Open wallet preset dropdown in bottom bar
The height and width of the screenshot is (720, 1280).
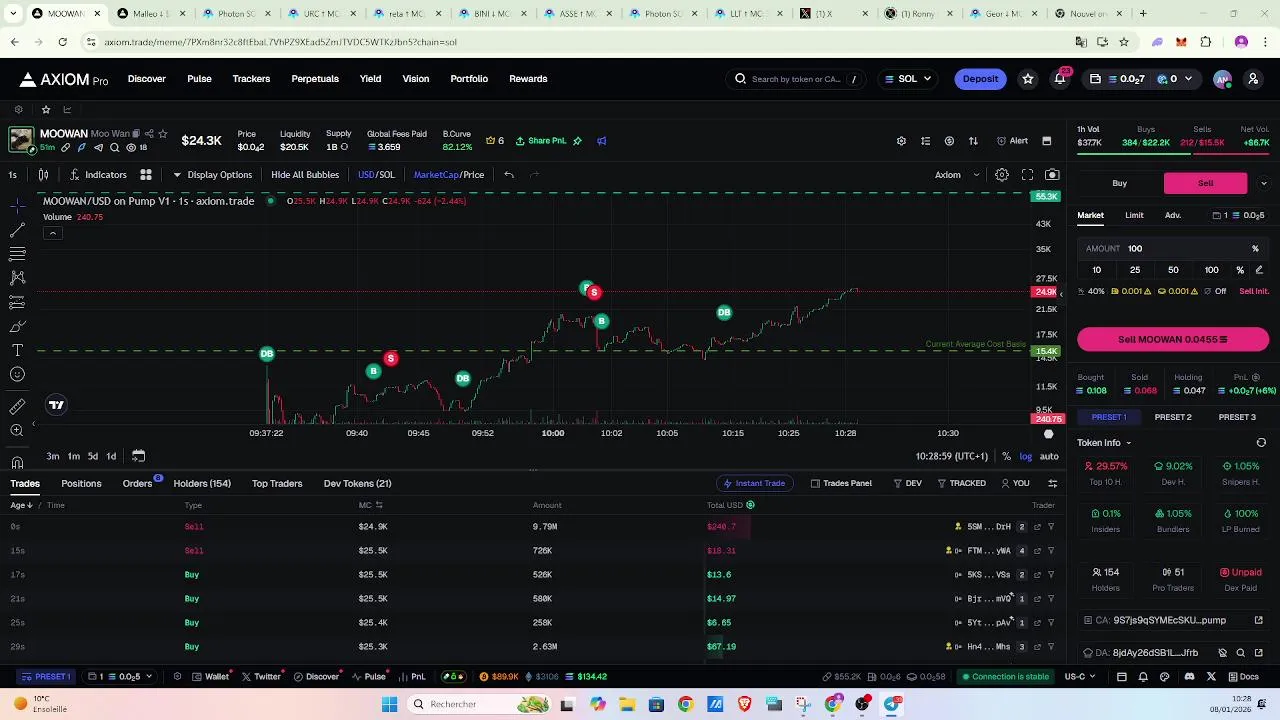click(x=120, y=677)
